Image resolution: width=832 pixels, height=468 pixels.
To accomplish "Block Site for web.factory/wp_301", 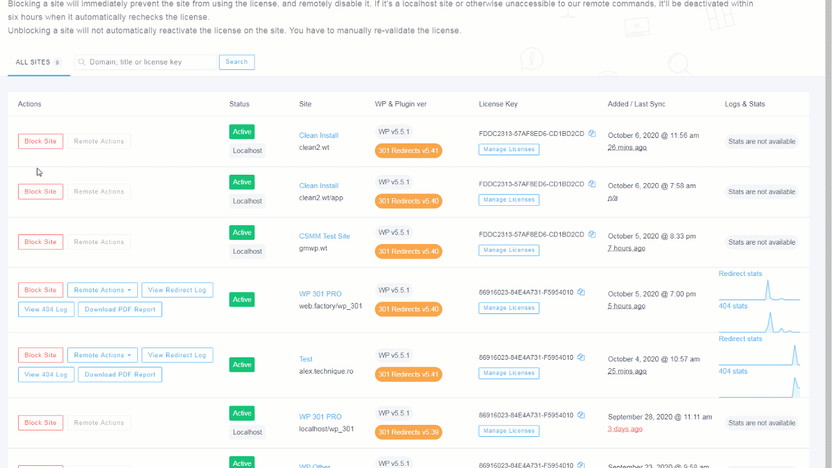I will pos(40,290).
